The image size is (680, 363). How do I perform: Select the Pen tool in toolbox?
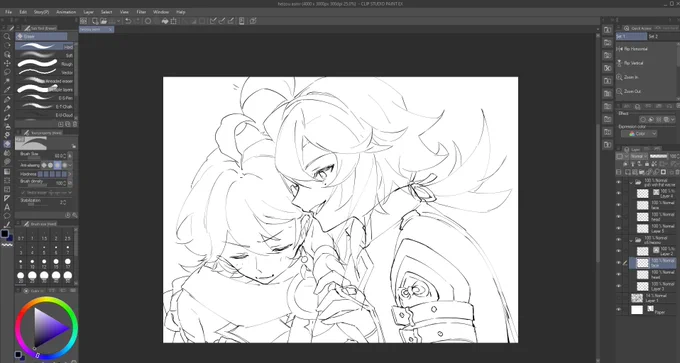tap(7, 99)
